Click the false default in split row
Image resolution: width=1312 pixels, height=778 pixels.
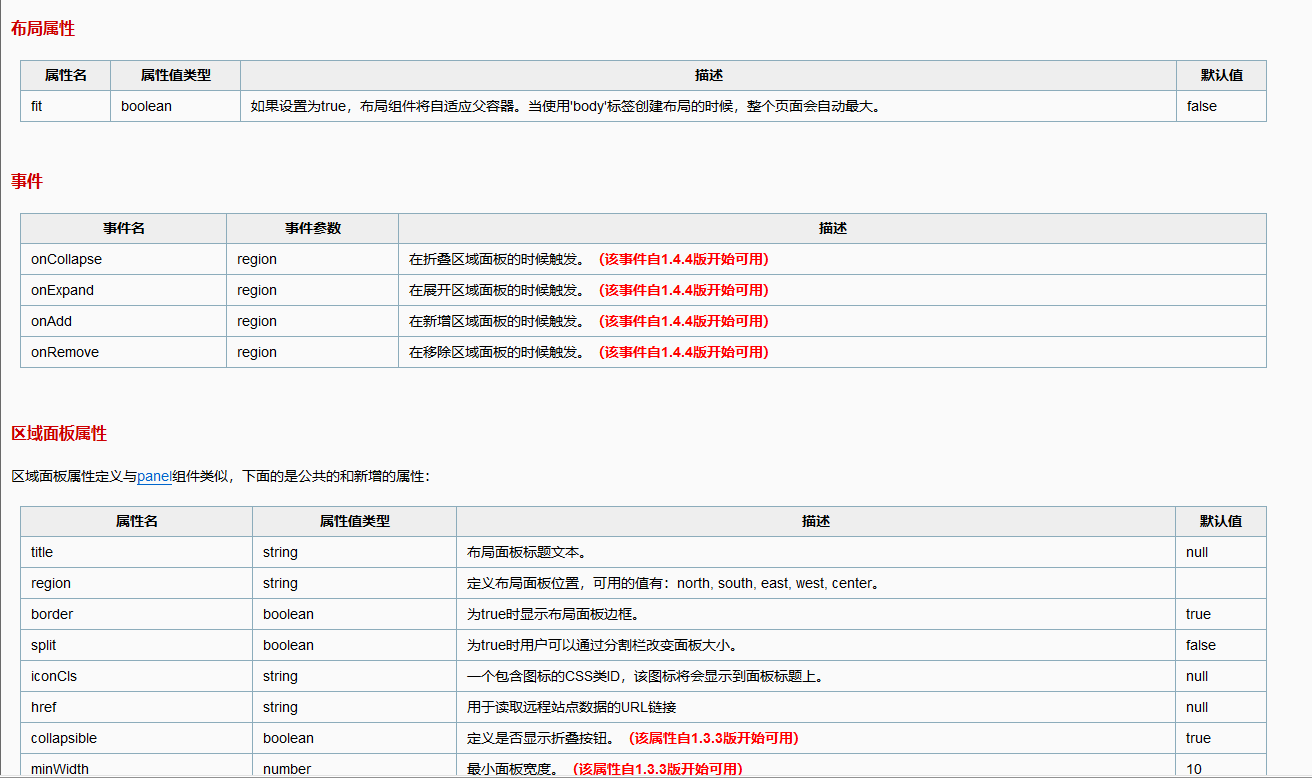(1201, 645)
